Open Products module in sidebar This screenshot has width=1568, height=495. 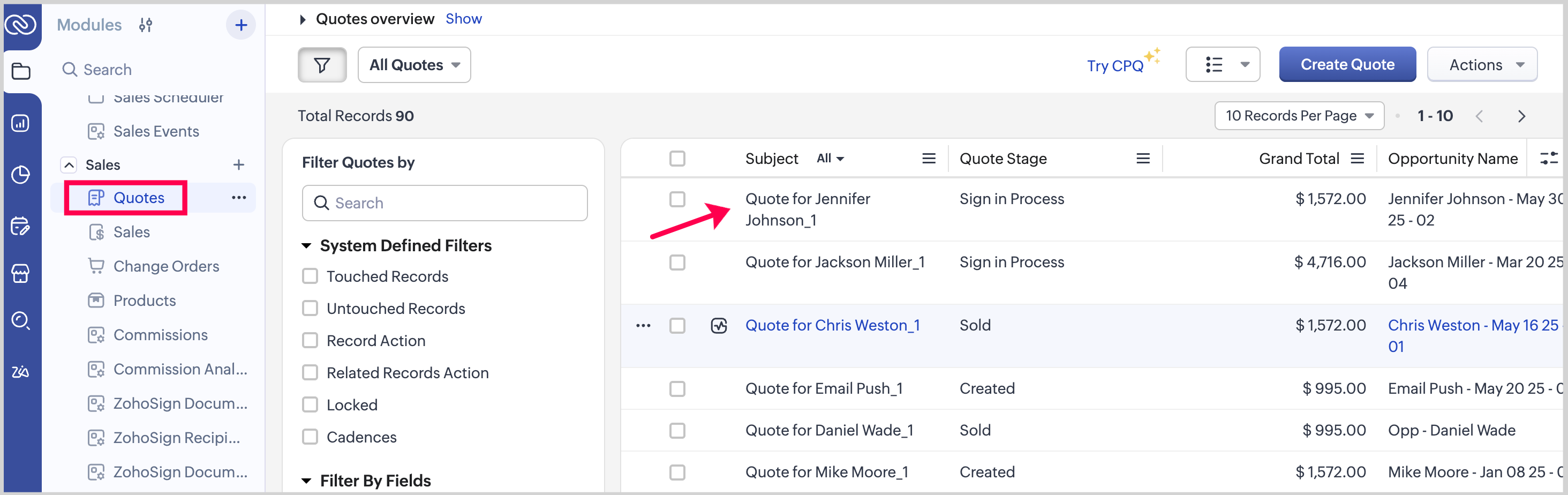pos(144,301)
